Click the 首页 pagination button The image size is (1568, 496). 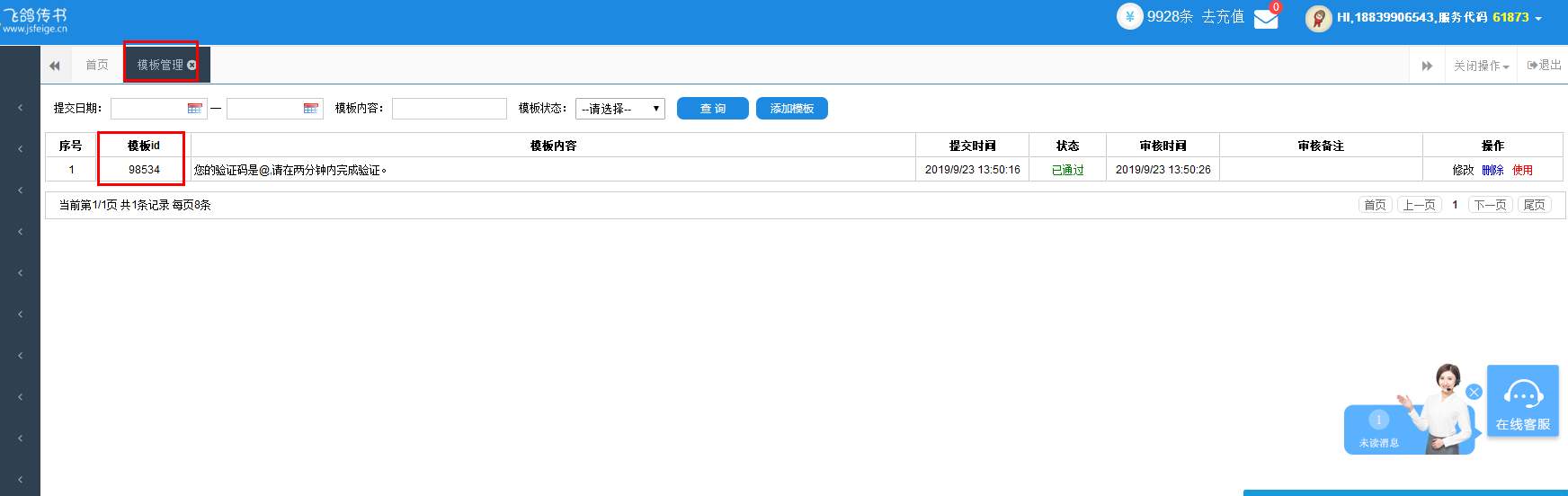(1375, 205)
